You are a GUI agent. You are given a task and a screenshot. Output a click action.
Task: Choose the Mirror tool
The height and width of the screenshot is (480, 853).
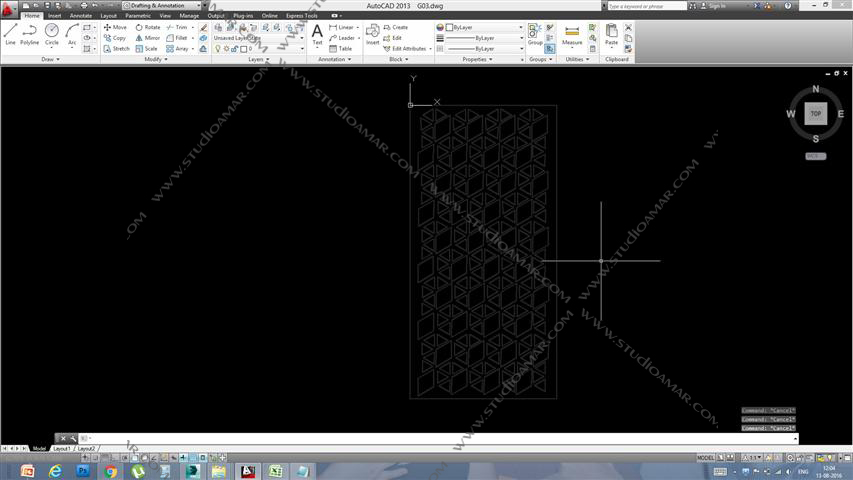click(x=148, y=38)
